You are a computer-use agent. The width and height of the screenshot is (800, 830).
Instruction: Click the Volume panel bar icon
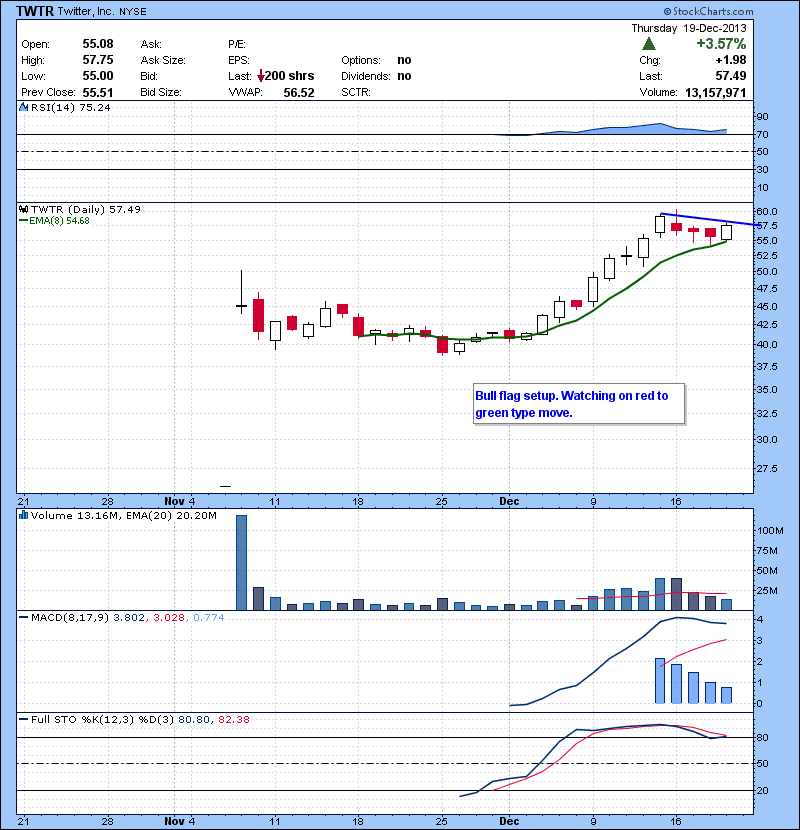[x=23, y=515]
